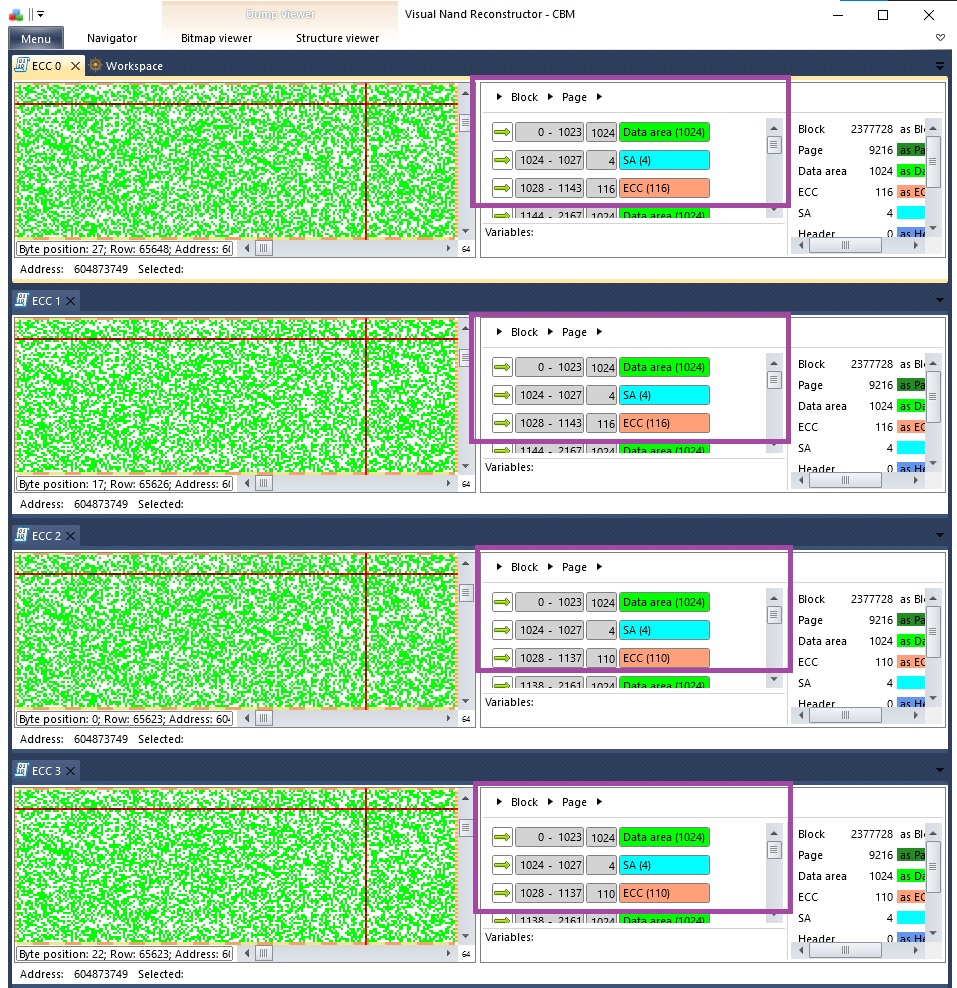Click the arrow icon for 0 - 1023 in ECC 2
Screen dimensions: 957x988
pyautogui.click(x=502, y=602)
